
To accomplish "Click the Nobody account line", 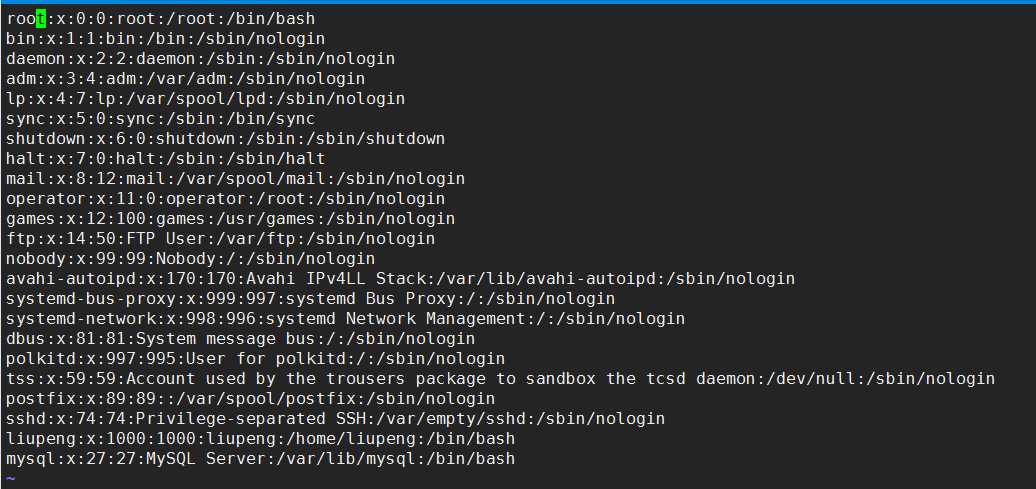I will point(191,258).
